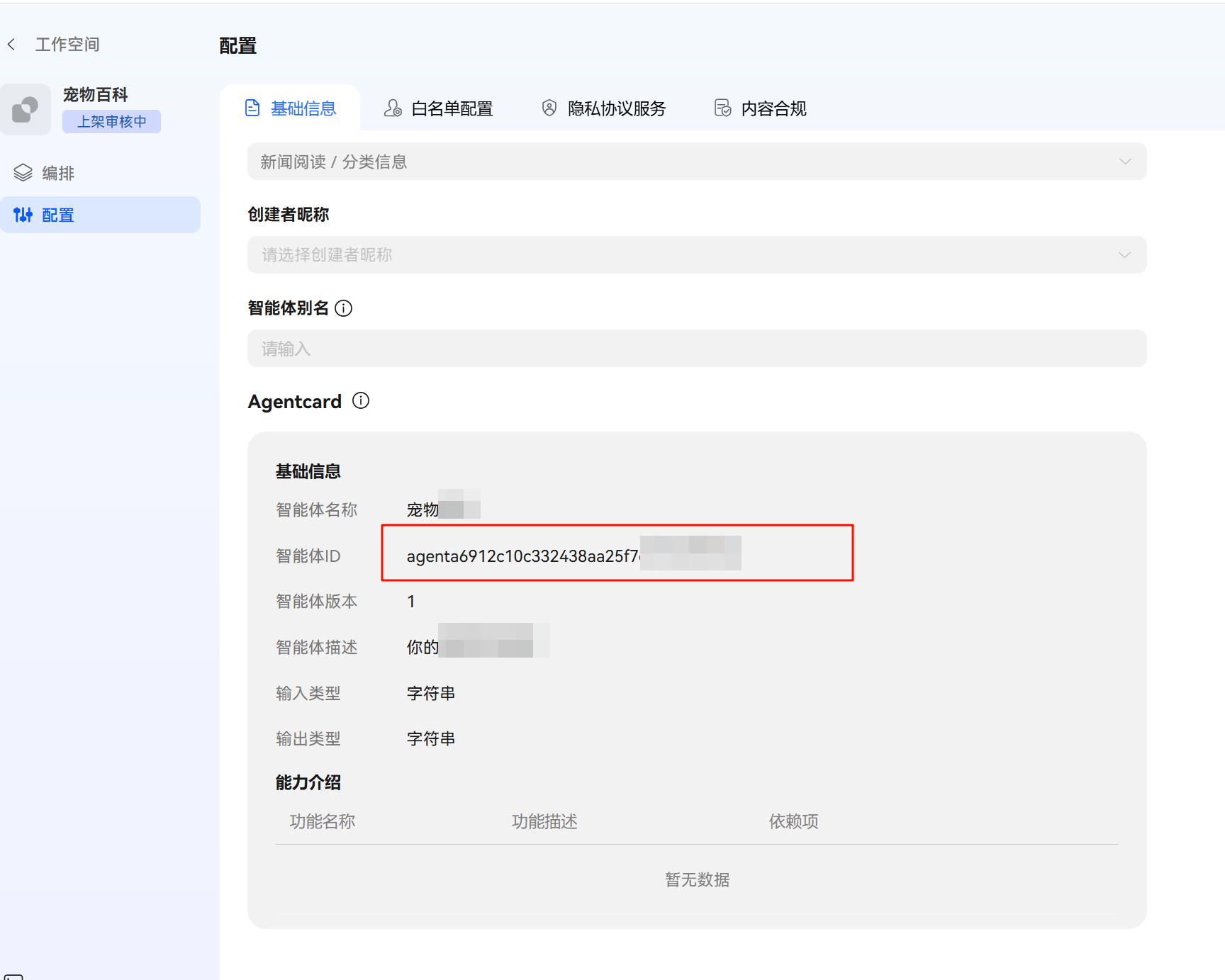The height and width of the screenshot is (980, 1225).
Task: Focus the 智能体别名 input field
Action: point(696,349)
